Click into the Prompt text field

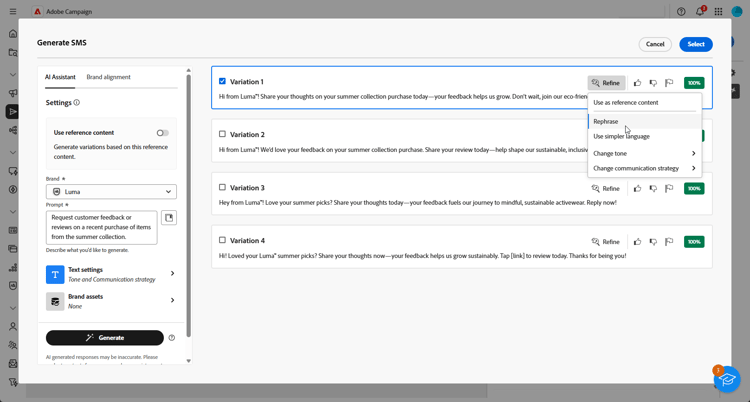(101, 227)
